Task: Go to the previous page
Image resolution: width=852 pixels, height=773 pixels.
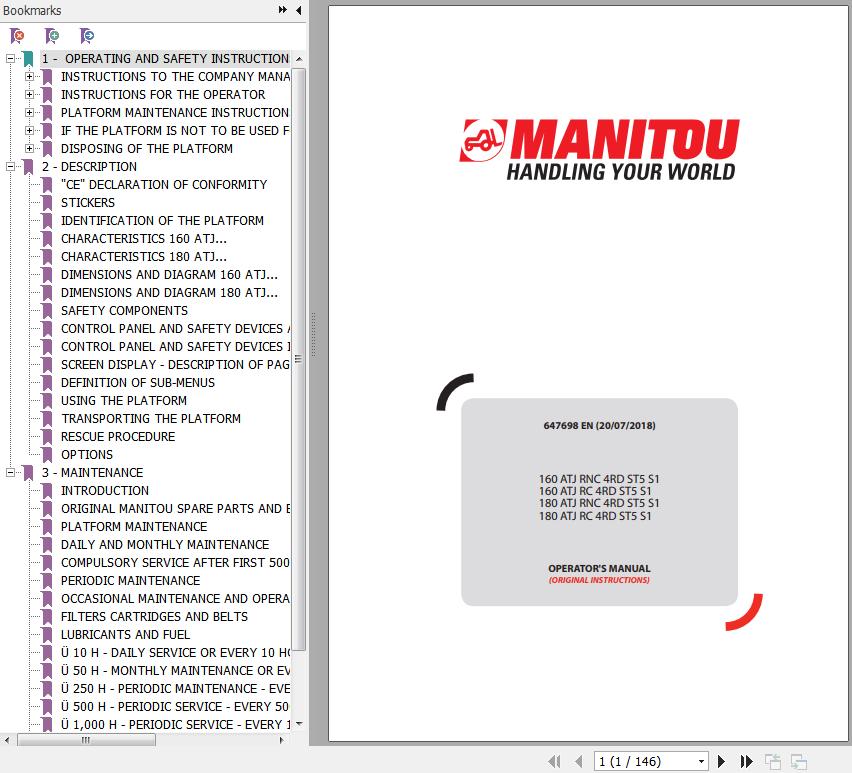Action: coord(578,762)
